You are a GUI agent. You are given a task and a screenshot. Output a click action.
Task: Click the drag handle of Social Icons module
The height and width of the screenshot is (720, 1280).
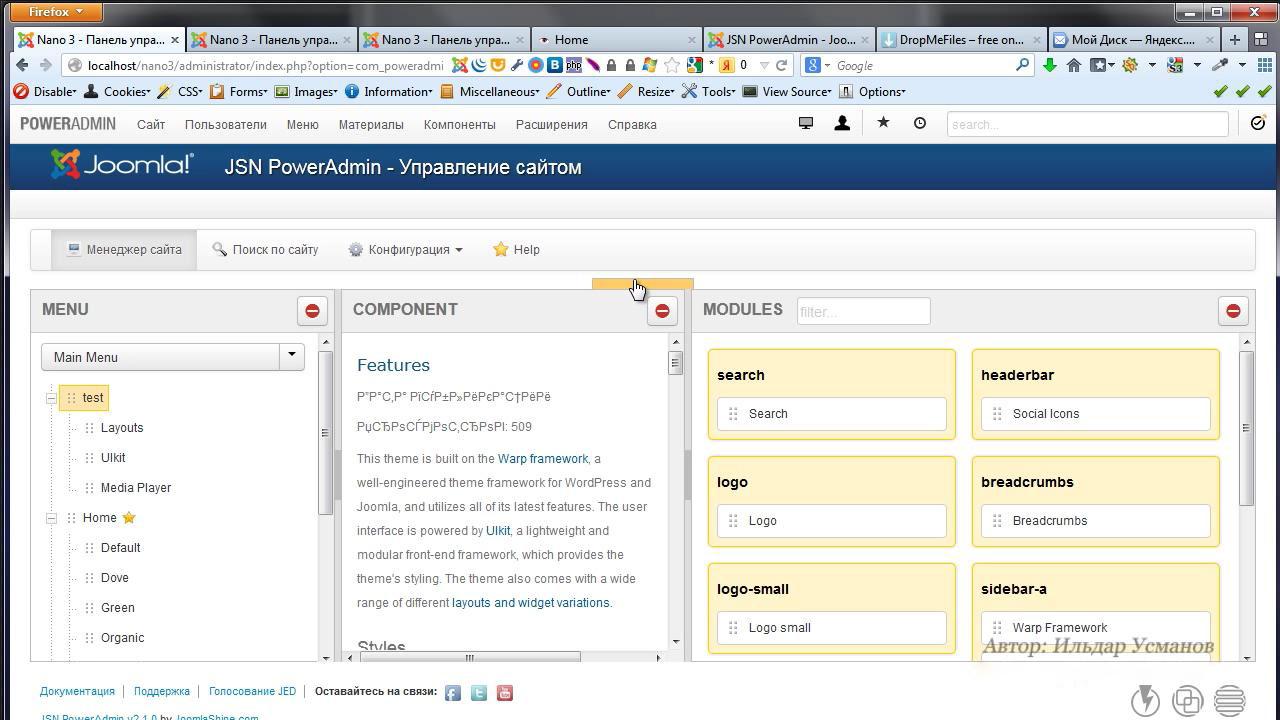point(997,414)
